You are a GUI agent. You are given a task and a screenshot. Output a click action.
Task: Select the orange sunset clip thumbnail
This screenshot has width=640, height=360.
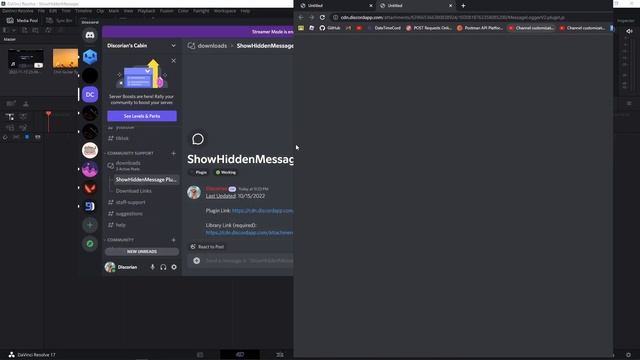coord(65,58)
